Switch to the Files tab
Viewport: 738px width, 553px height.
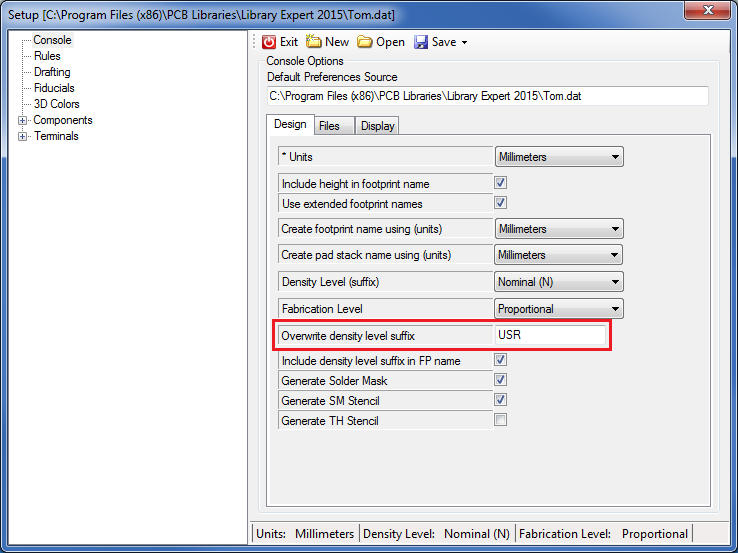pos(329,126)
